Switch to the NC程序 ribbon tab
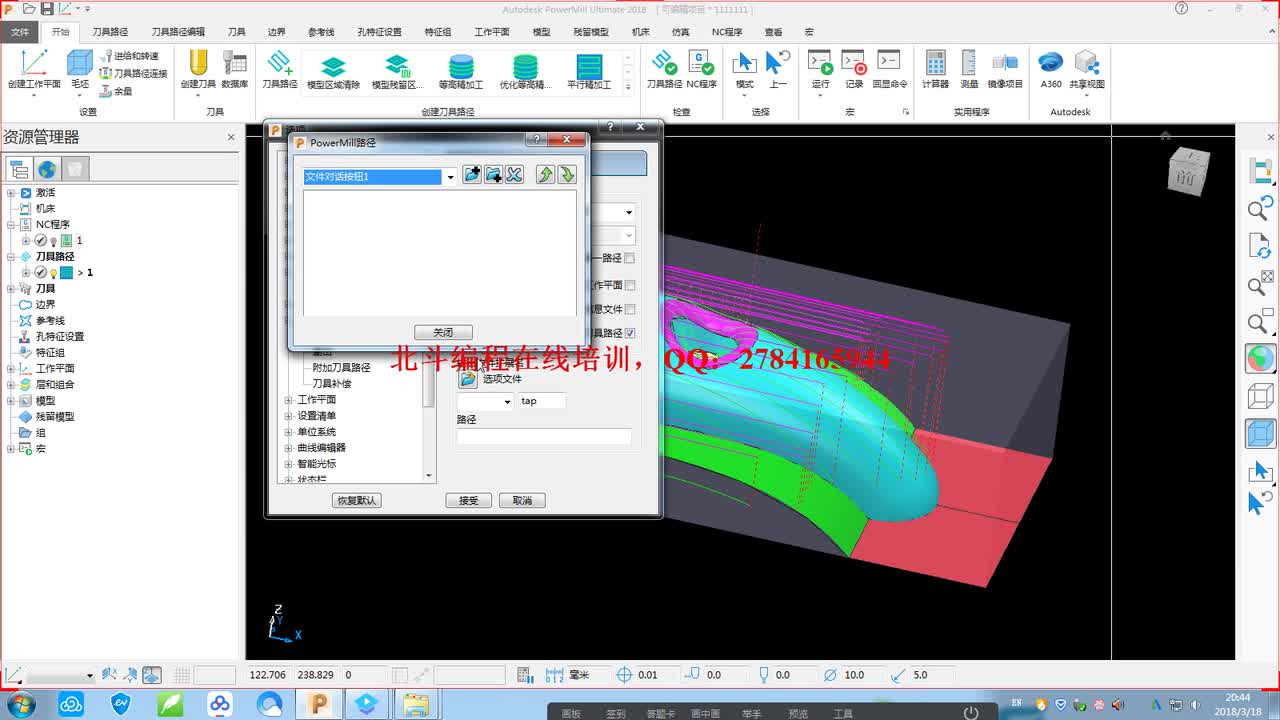The image size is (1280, 720). (726, 32)
